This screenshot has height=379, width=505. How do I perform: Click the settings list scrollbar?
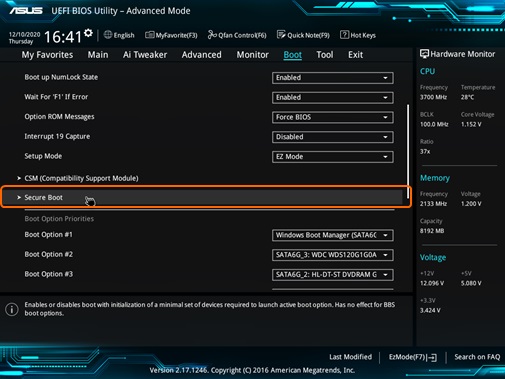click(x=408, y=151)
